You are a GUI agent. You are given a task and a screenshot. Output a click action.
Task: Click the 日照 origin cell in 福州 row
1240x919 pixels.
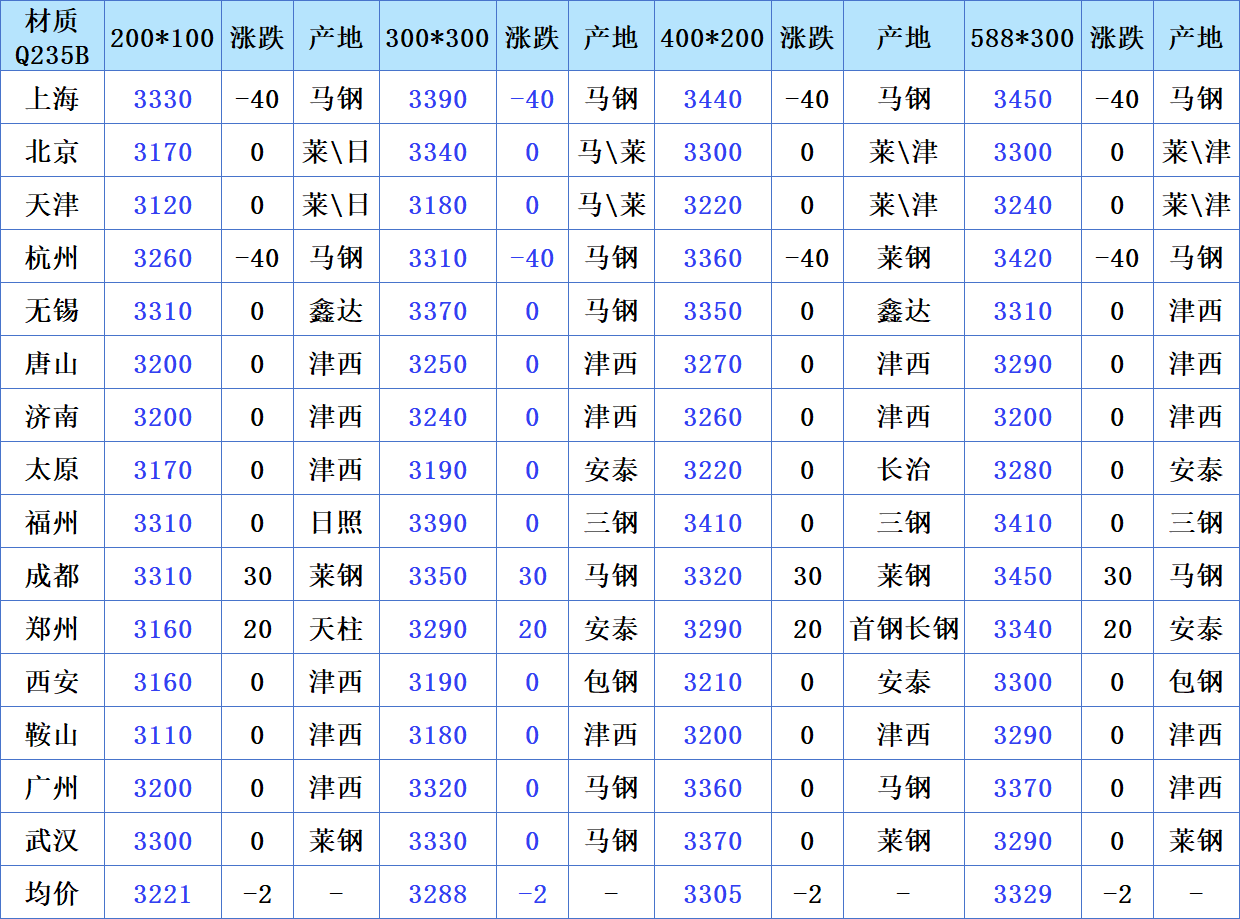coord(336,523)
